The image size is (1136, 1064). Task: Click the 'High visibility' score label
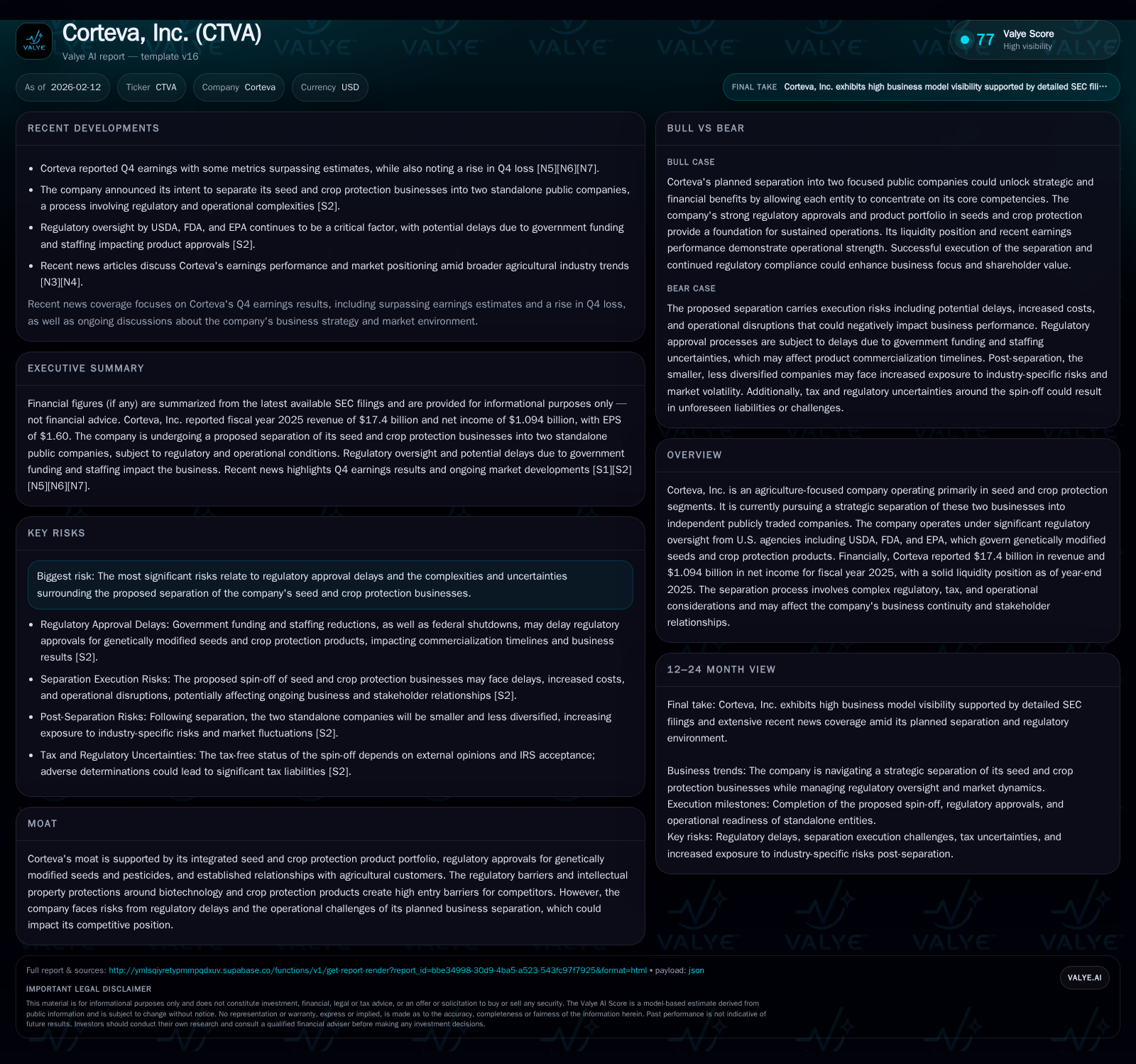coord(1027,47)
